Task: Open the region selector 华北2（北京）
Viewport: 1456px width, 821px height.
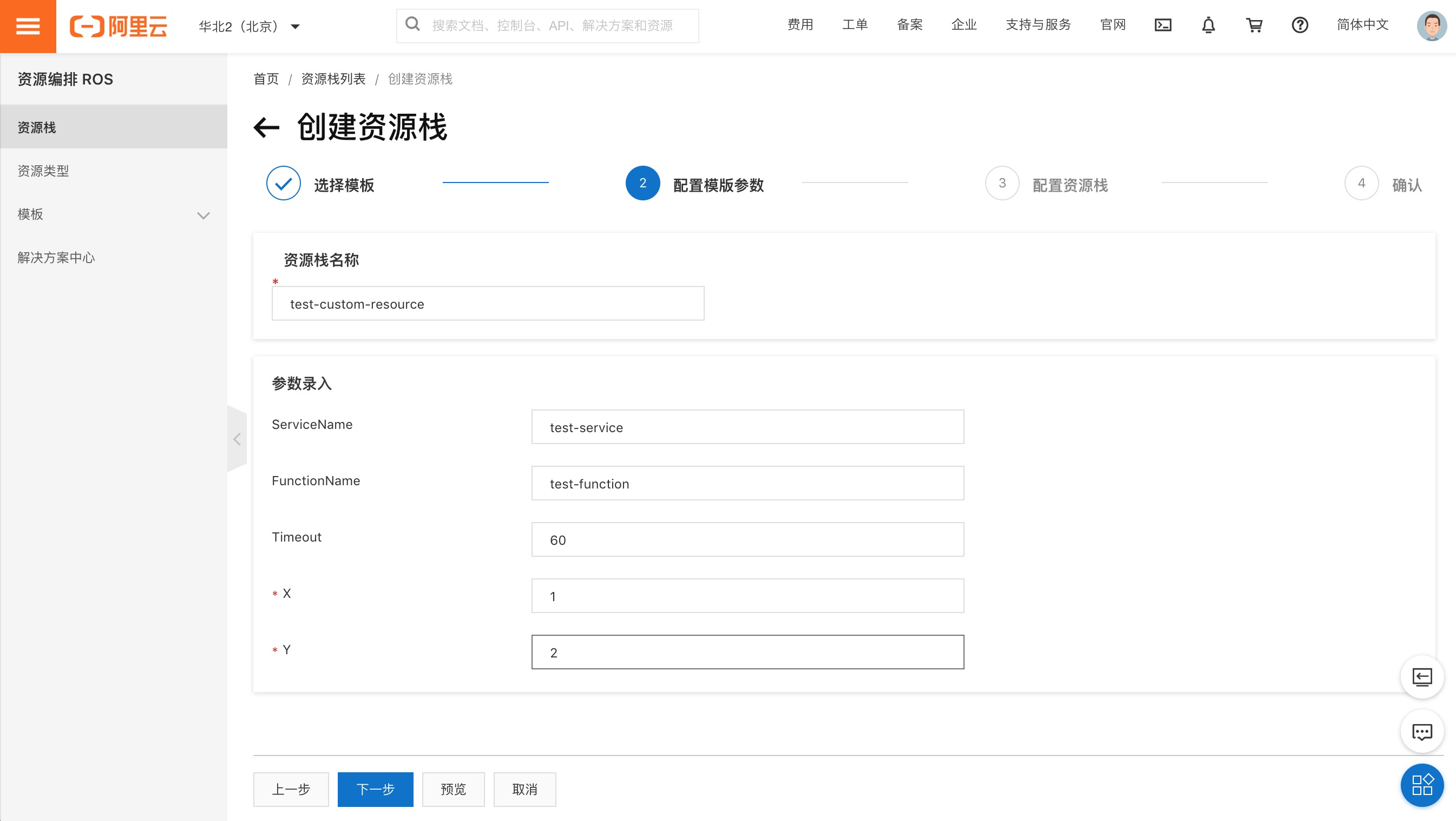Action: tap(250, 26)
